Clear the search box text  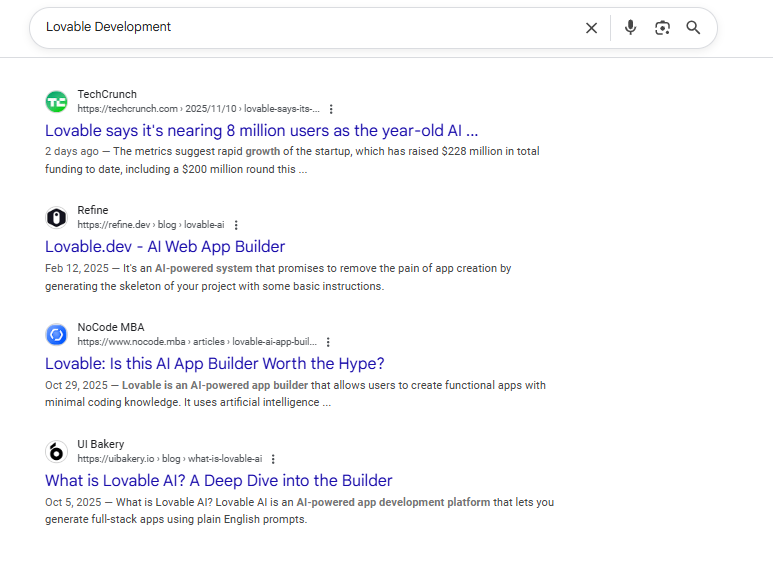click(x=591, y=28)
